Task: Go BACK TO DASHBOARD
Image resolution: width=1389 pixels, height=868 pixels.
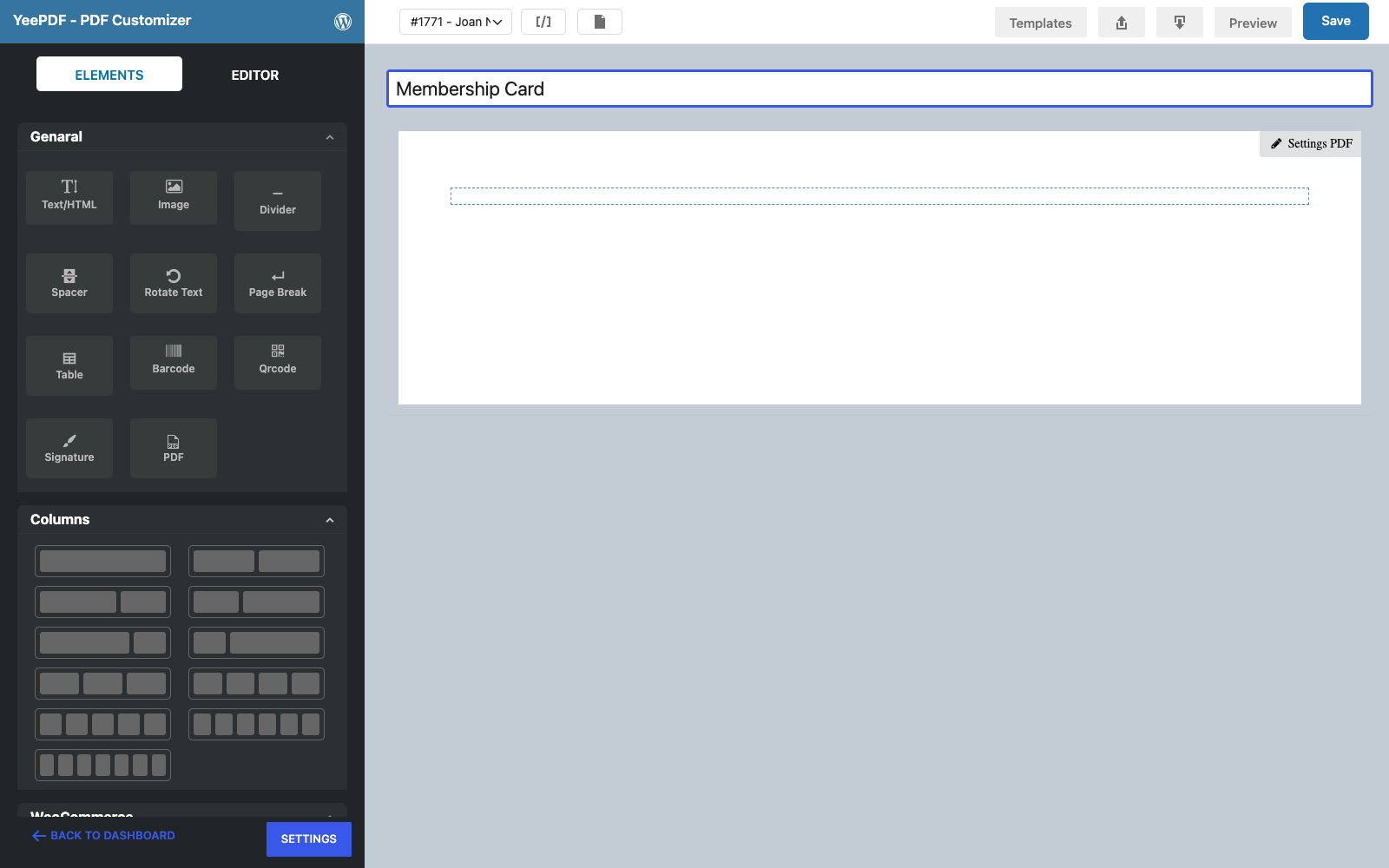Action: tap(103, 836)
